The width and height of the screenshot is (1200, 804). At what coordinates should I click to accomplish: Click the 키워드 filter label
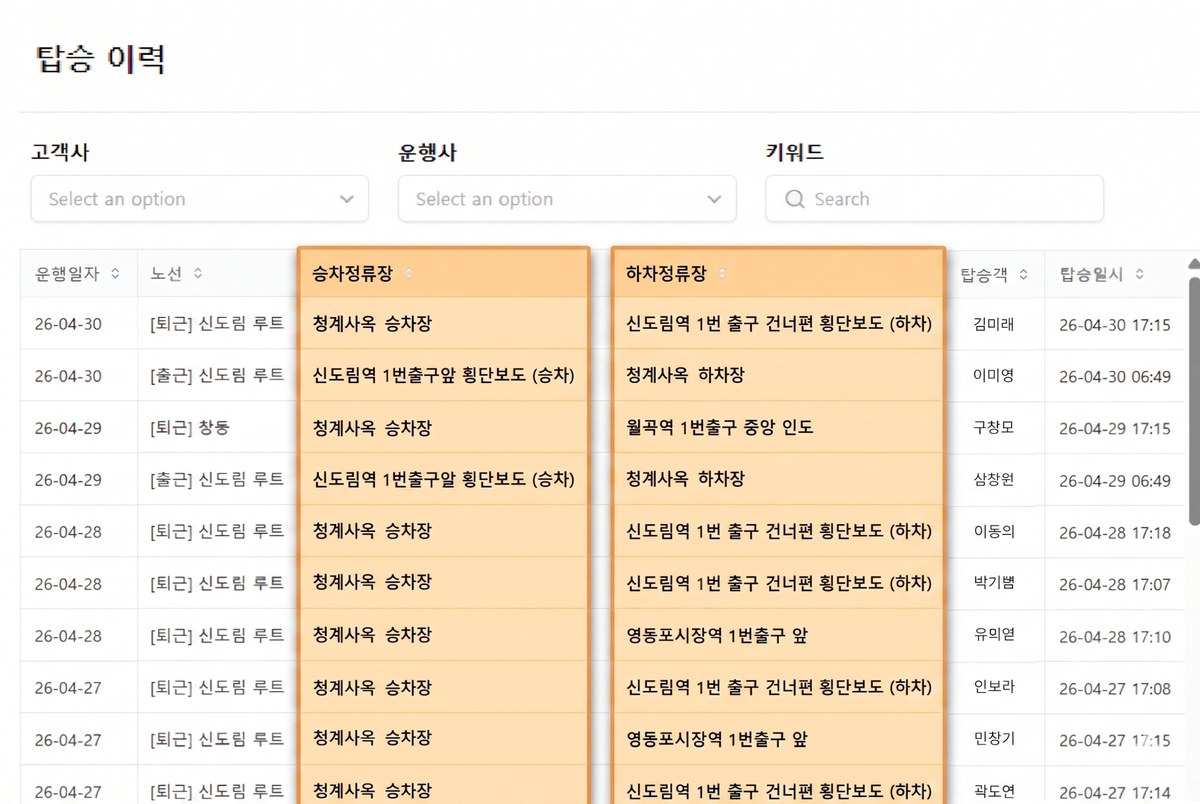794,153
